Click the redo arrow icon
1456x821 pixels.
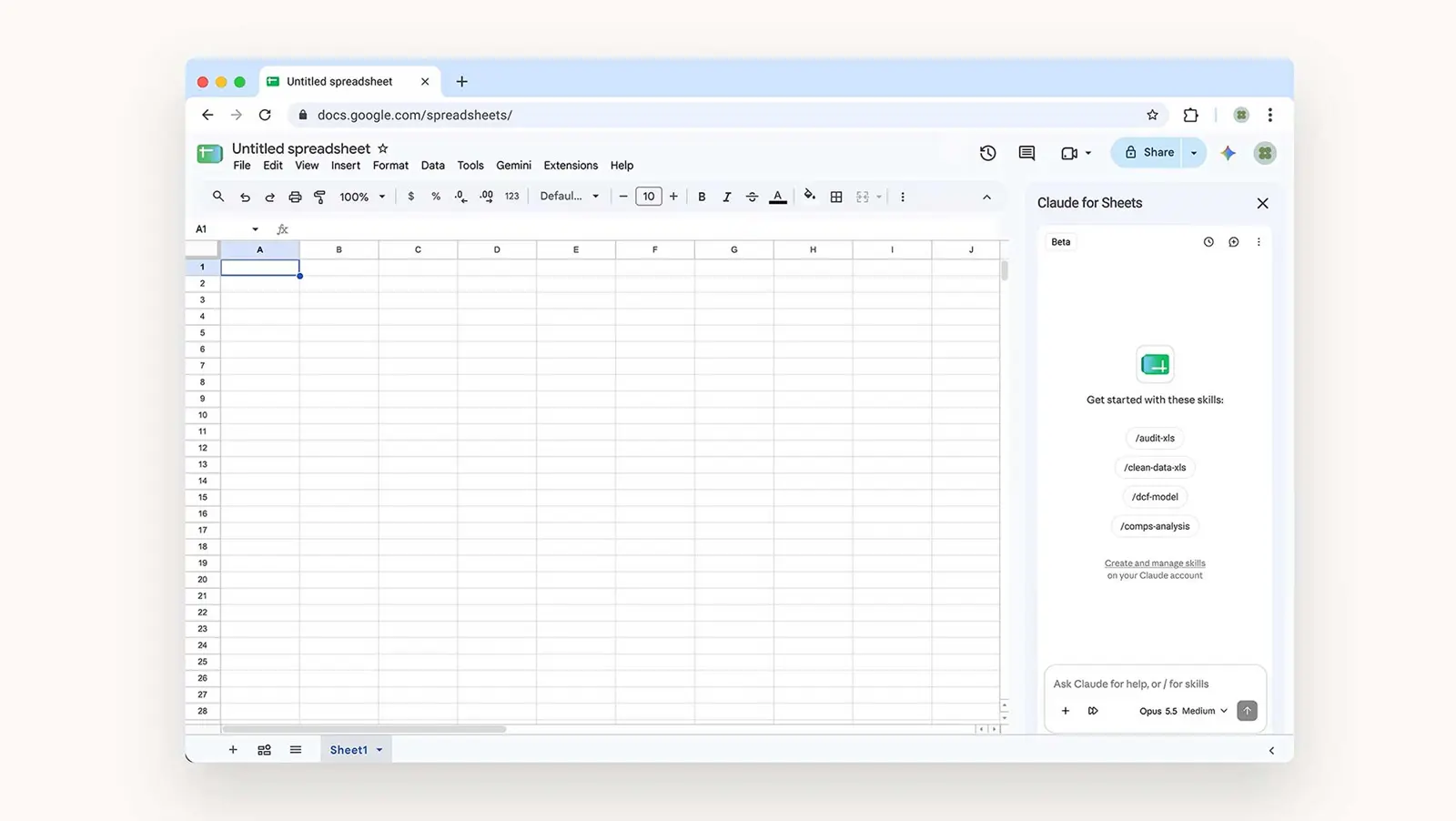click(269, 197)
